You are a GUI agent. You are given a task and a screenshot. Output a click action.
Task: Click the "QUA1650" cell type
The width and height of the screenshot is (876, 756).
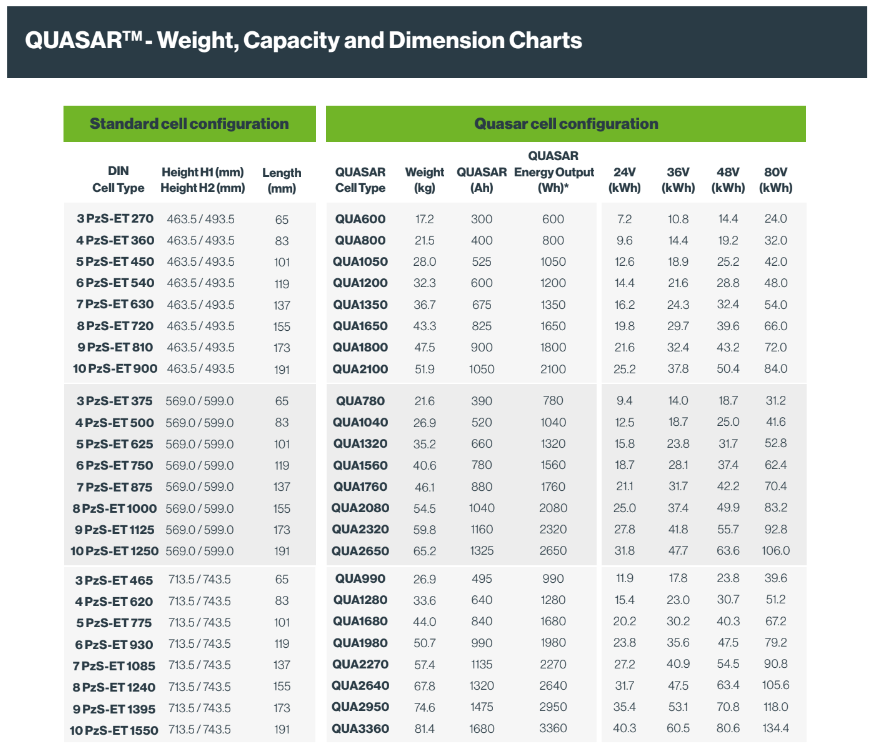[x=360, y=326]
